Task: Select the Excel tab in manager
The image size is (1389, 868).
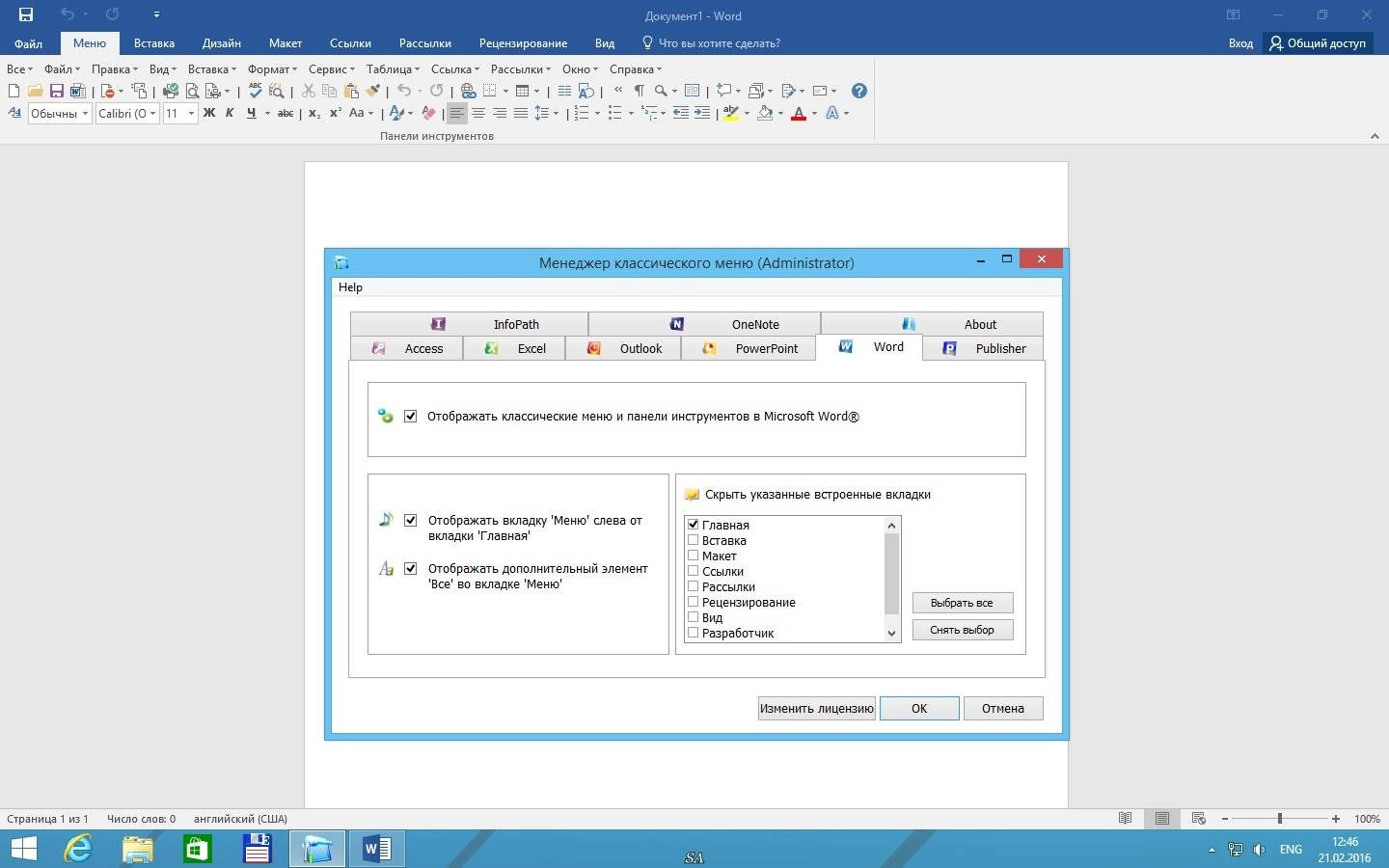Action: coord(514,348)
